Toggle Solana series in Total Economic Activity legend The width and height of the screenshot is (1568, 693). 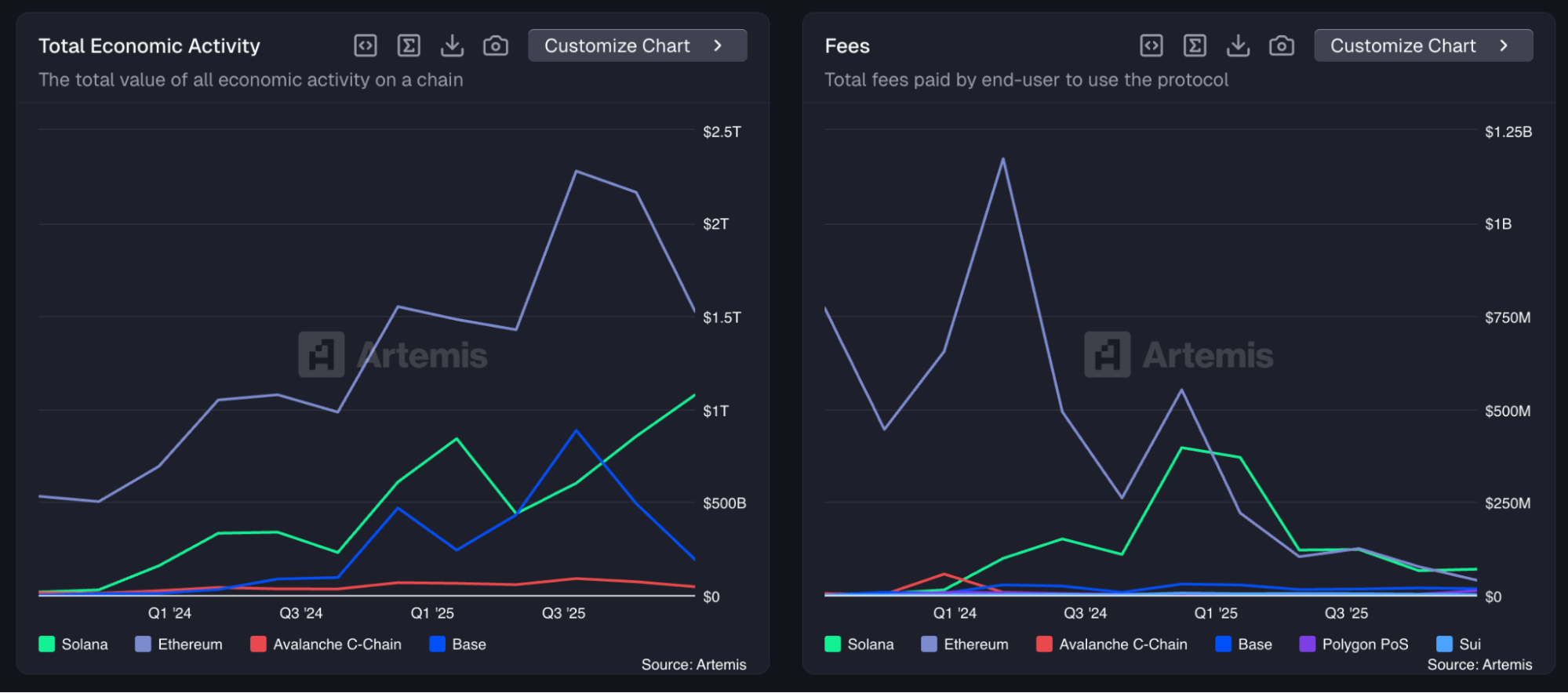pyautogui.click(x=74, y=644)
